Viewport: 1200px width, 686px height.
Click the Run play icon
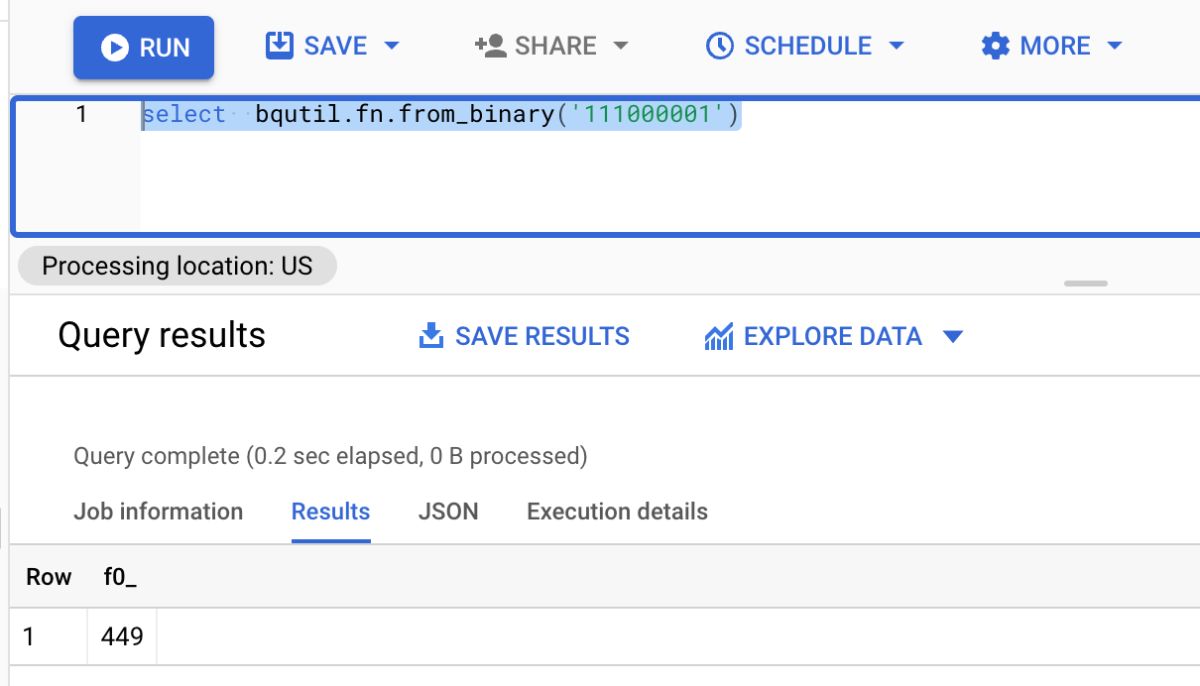114,48
